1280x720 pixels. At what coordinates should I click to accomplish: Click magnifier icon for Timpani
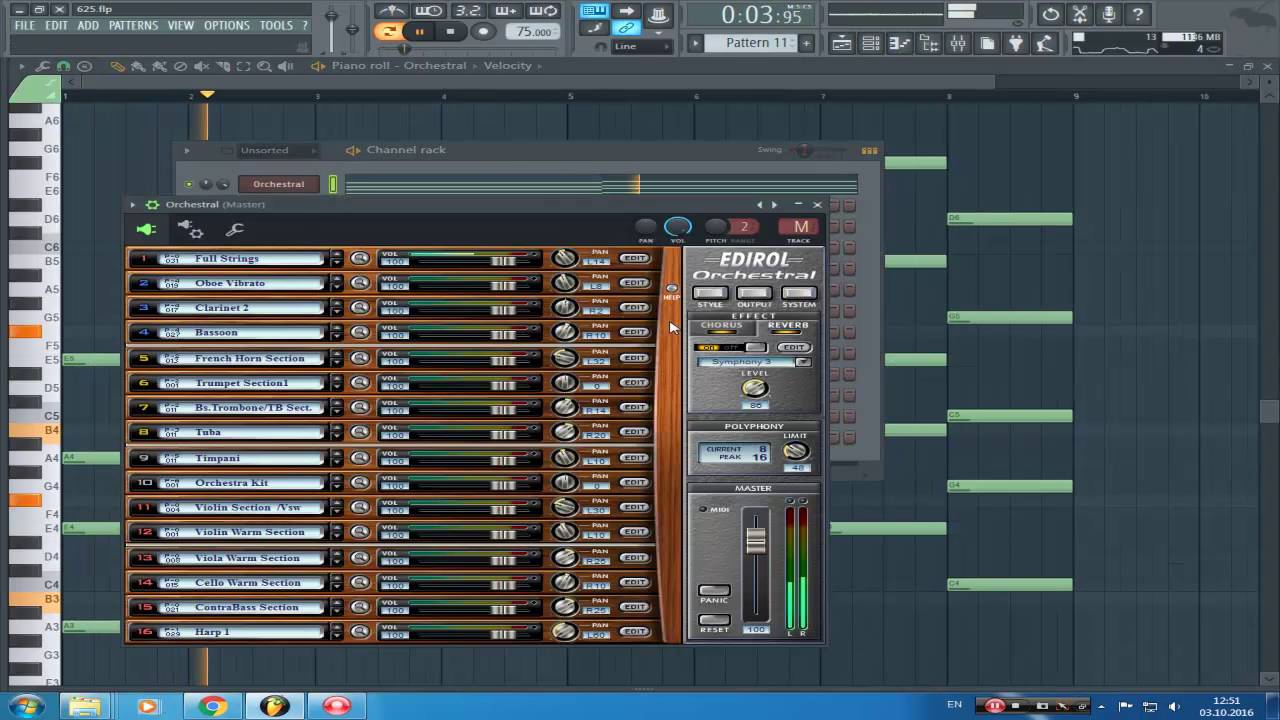click(360, 458)
